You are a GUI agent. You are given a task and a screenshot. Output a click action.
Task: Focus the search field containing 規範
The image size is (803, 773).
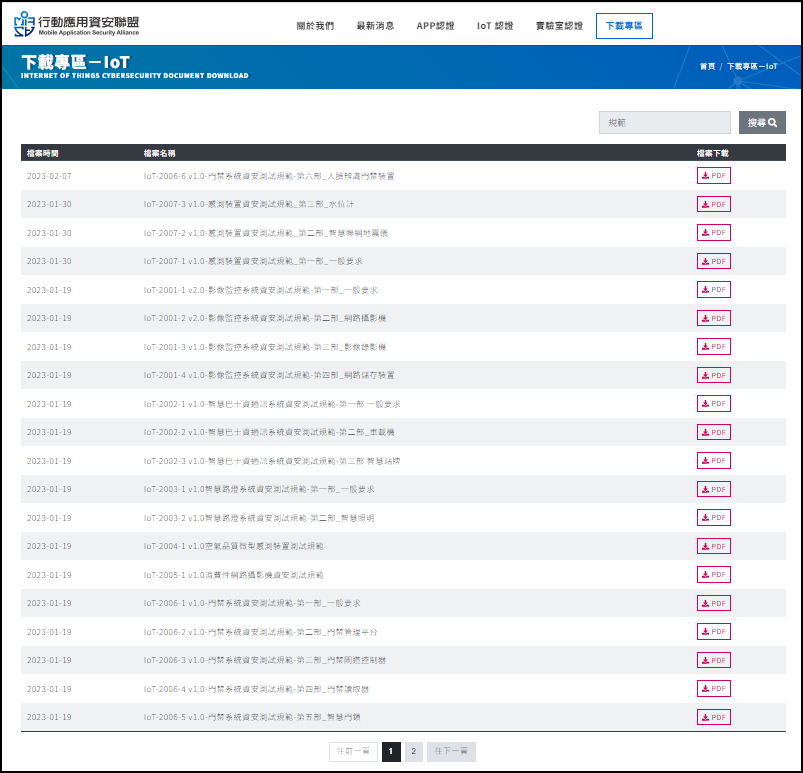click(665, 122)
